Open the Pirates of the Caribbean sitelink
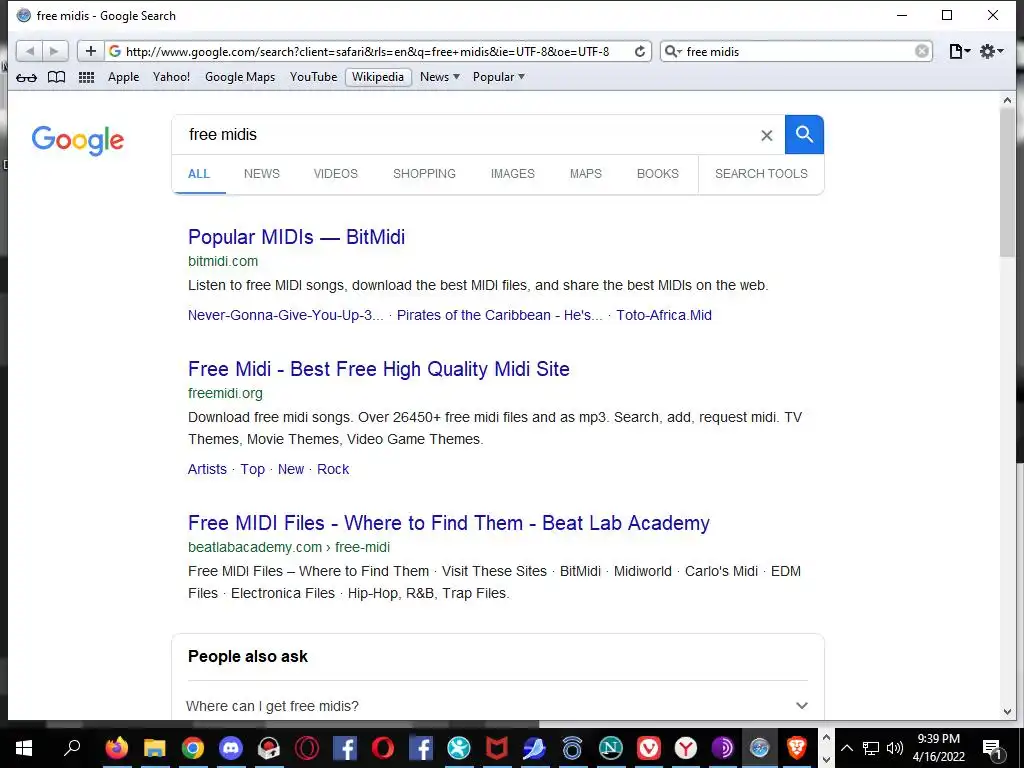Viewport: 1024px width, 768px height. click(500, 315)
